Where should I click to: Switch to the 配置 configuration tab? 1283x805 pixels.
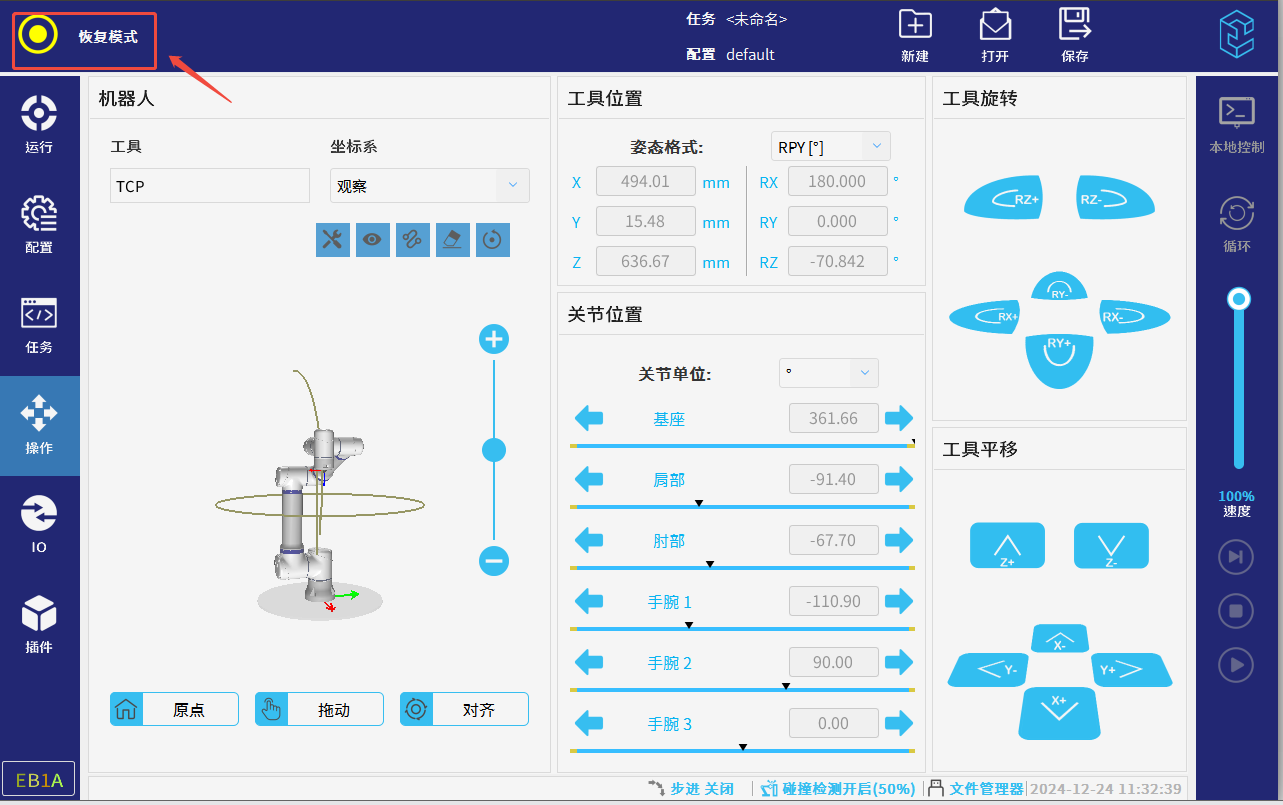click(x=39, y=225)
